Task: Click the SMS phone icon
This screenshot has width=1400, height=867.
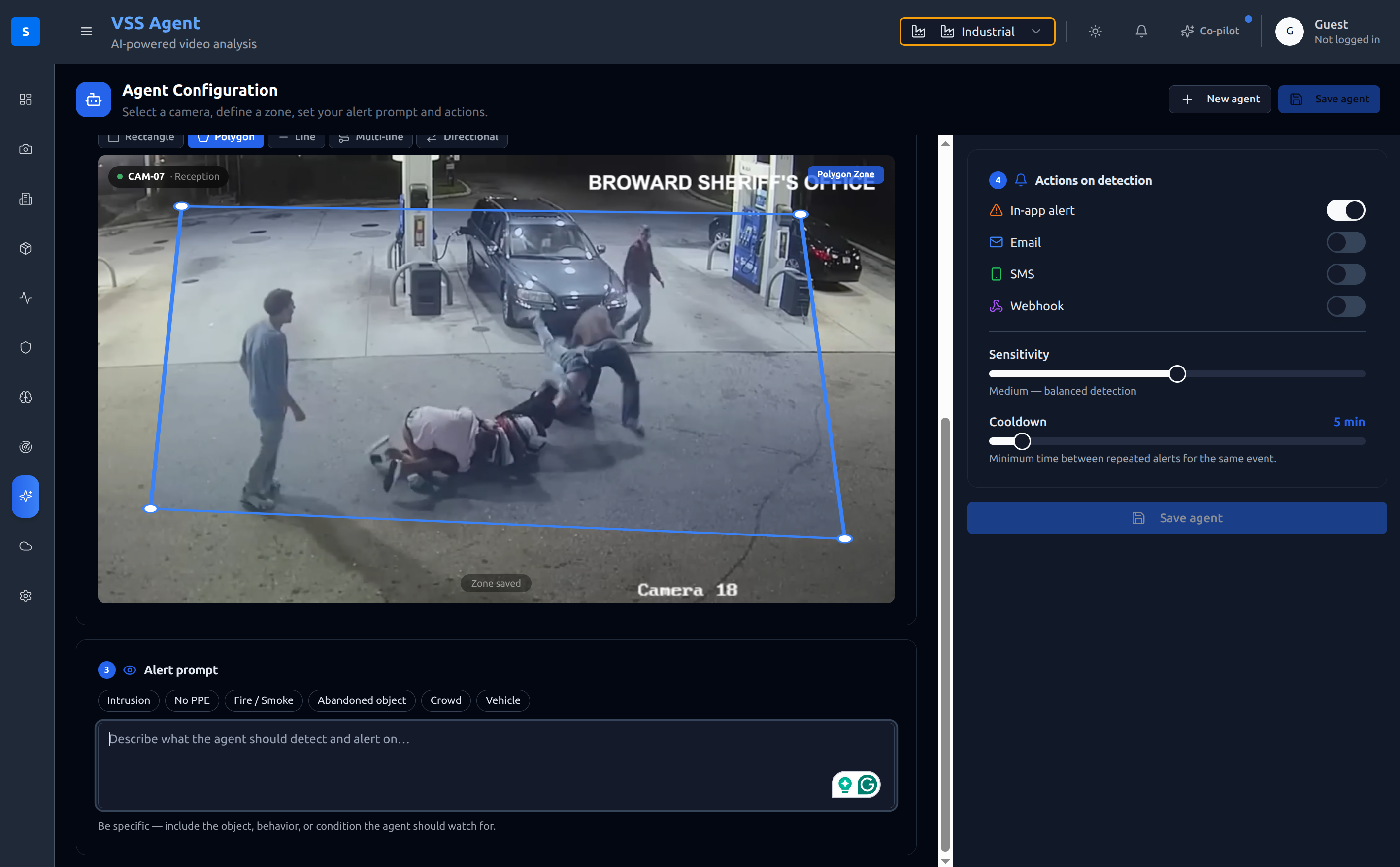Action: (x=996, y=274)
